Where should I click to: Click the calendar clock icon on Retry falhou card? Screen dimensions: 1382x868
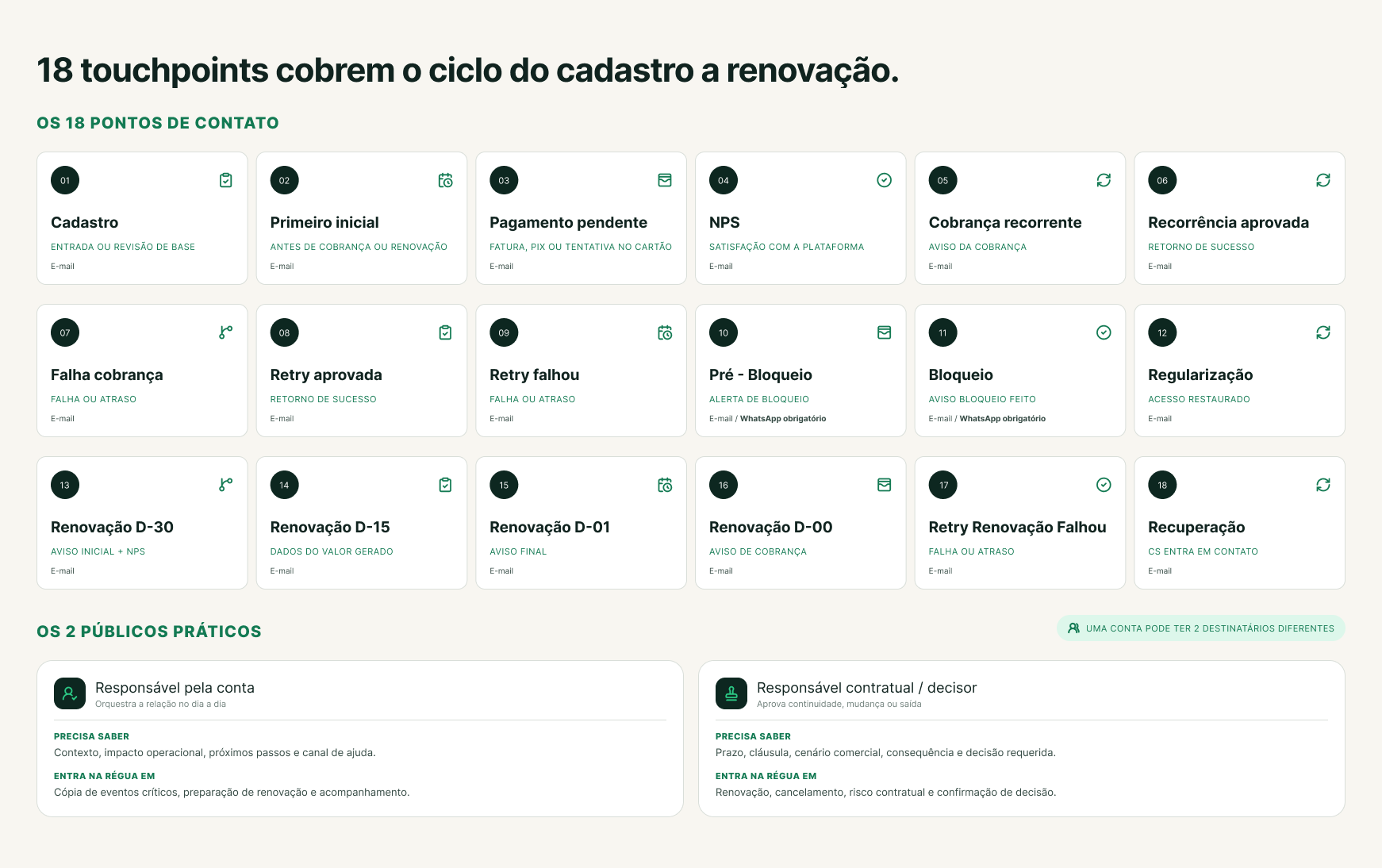pos(665,332)
